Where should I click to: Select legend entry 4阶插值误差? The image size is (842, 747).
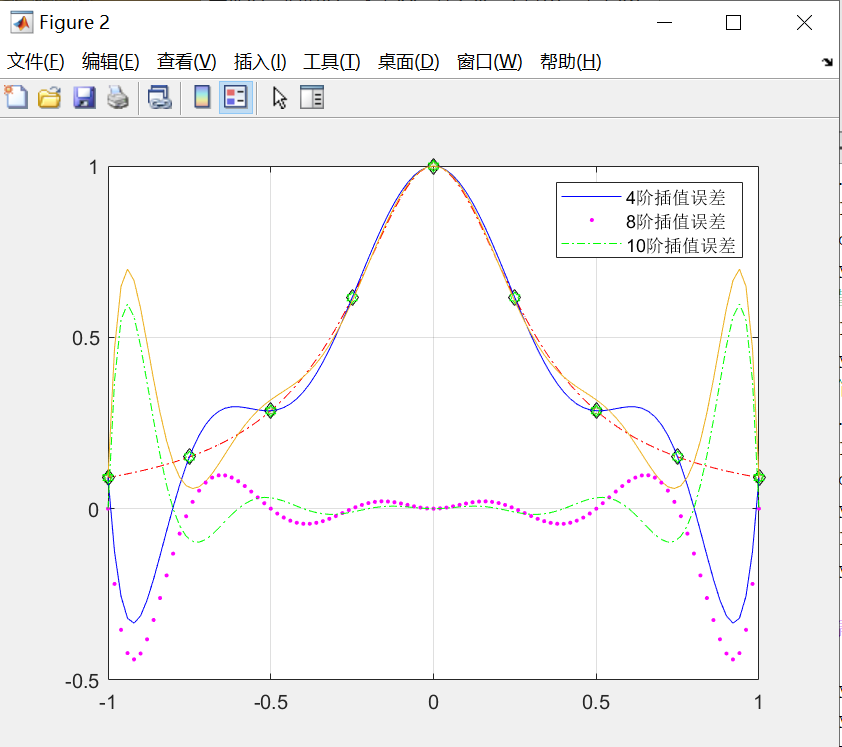(676, 198)
